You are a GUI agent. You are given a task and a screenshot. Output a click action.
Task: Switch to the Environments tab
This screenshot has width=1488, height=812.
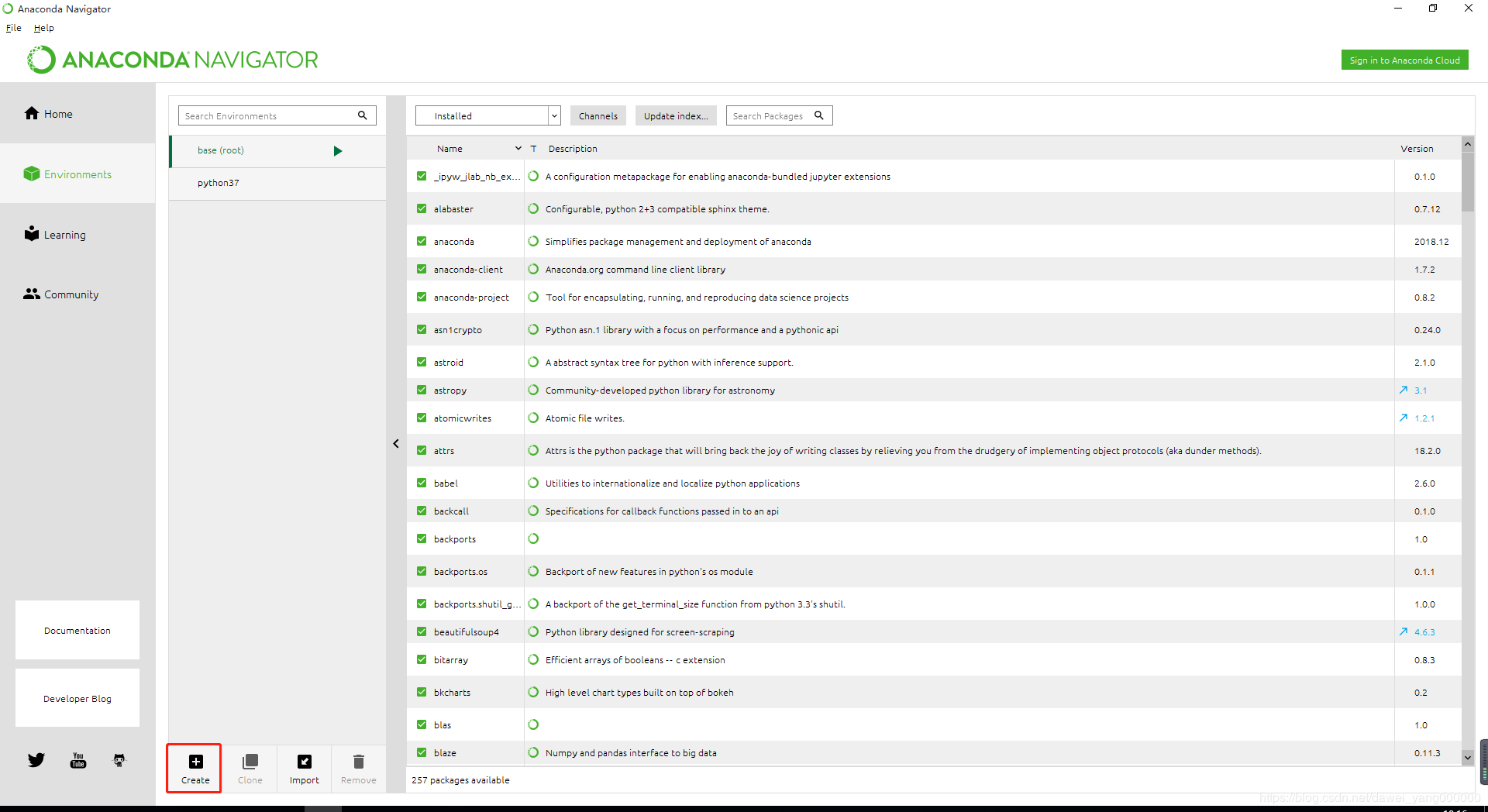(77, 174)
